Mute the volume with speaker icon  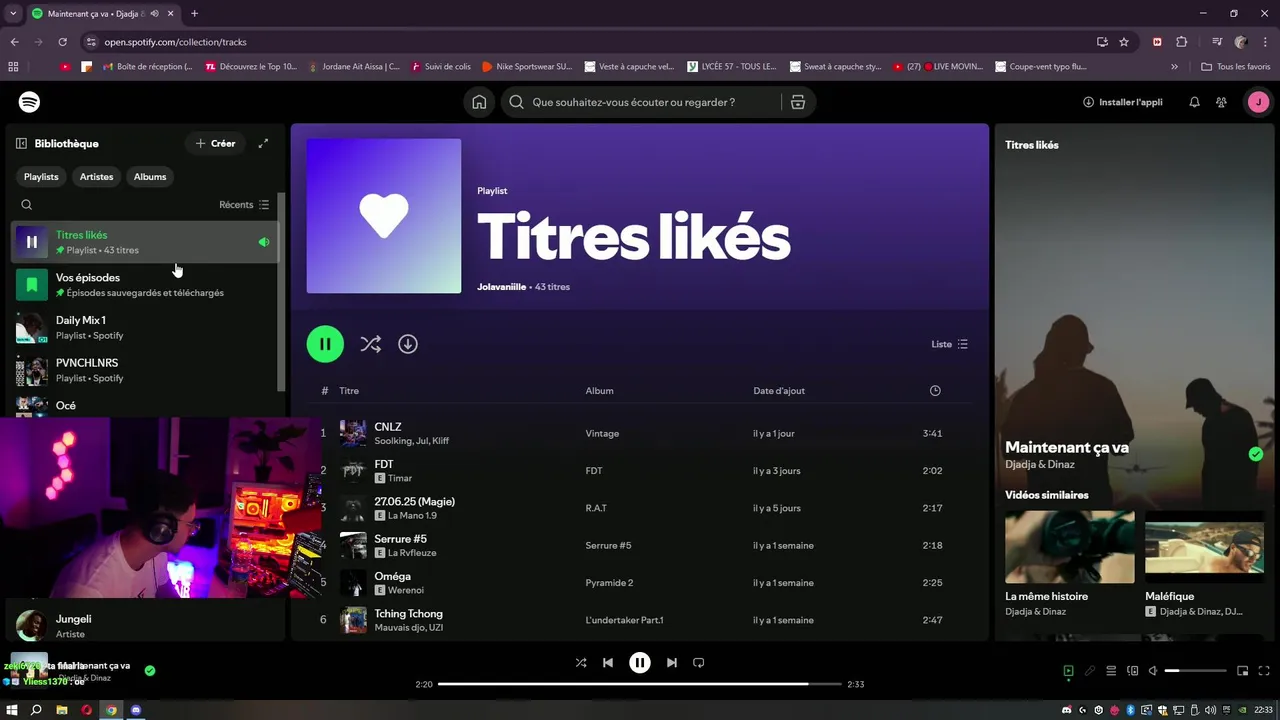[x=1153, y=671]
